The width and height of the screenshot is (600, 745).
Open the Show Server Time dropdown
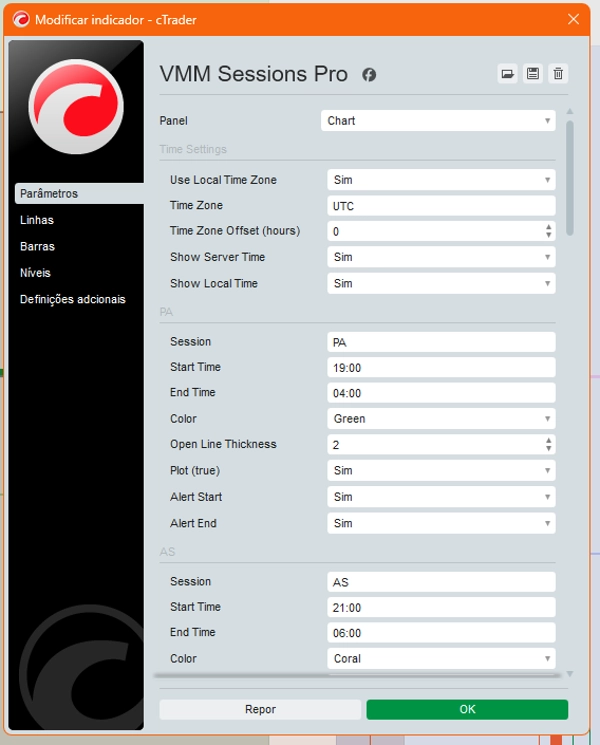[441, 257]
